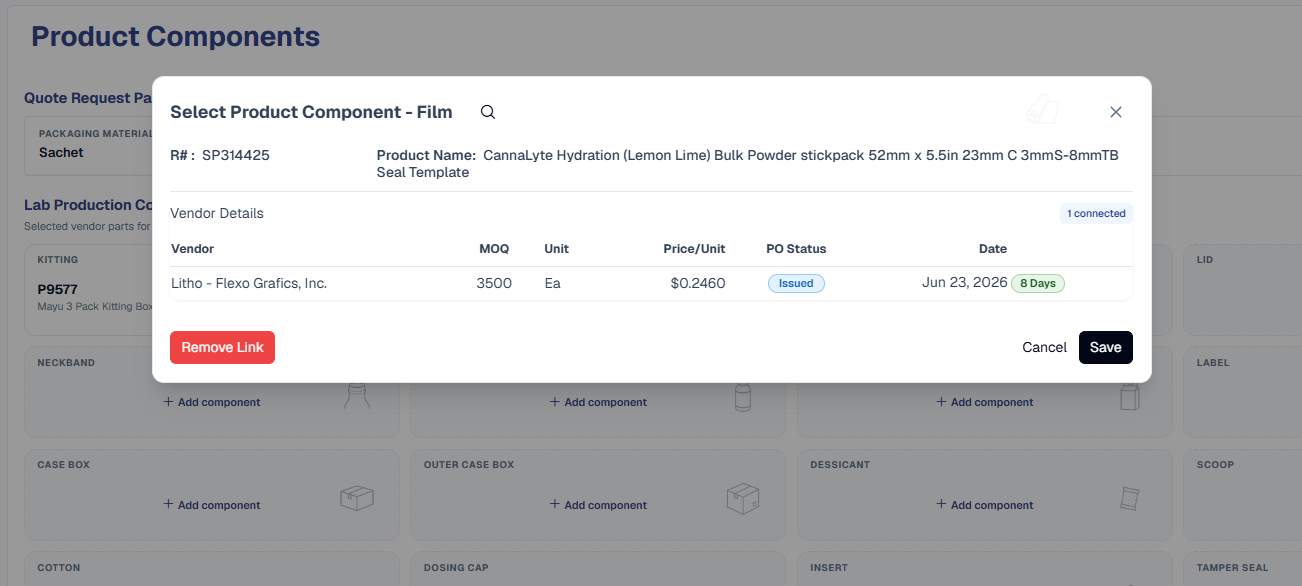Select the Litho - Flexo Grafics, Inc. vendor row
The width and height of the screenshot is (1302, 586).
point(651,283)
